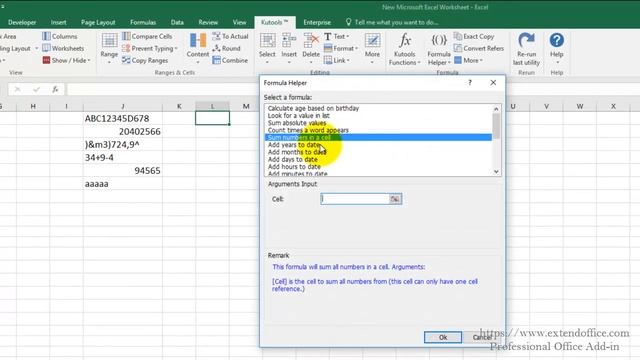Screen dimensions: 640x360
Task: Select 'Calculate age based on birthday' formula
Action: (x=313, y=108)
